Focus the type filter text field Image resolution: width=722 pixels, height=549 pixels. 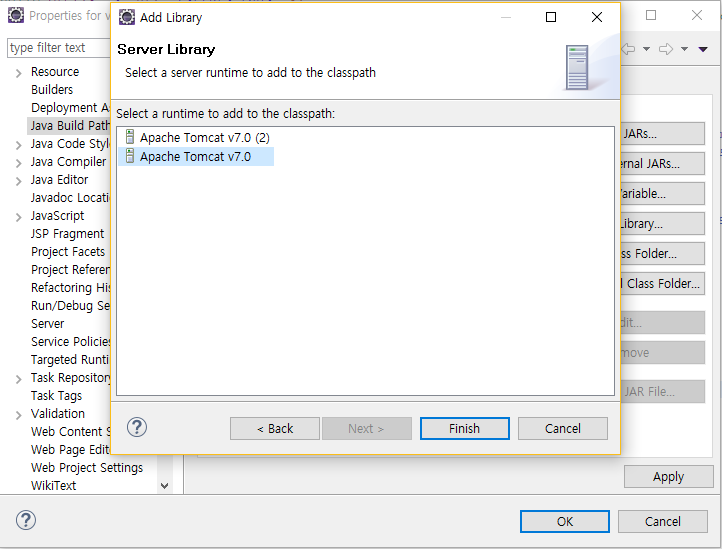59,48
